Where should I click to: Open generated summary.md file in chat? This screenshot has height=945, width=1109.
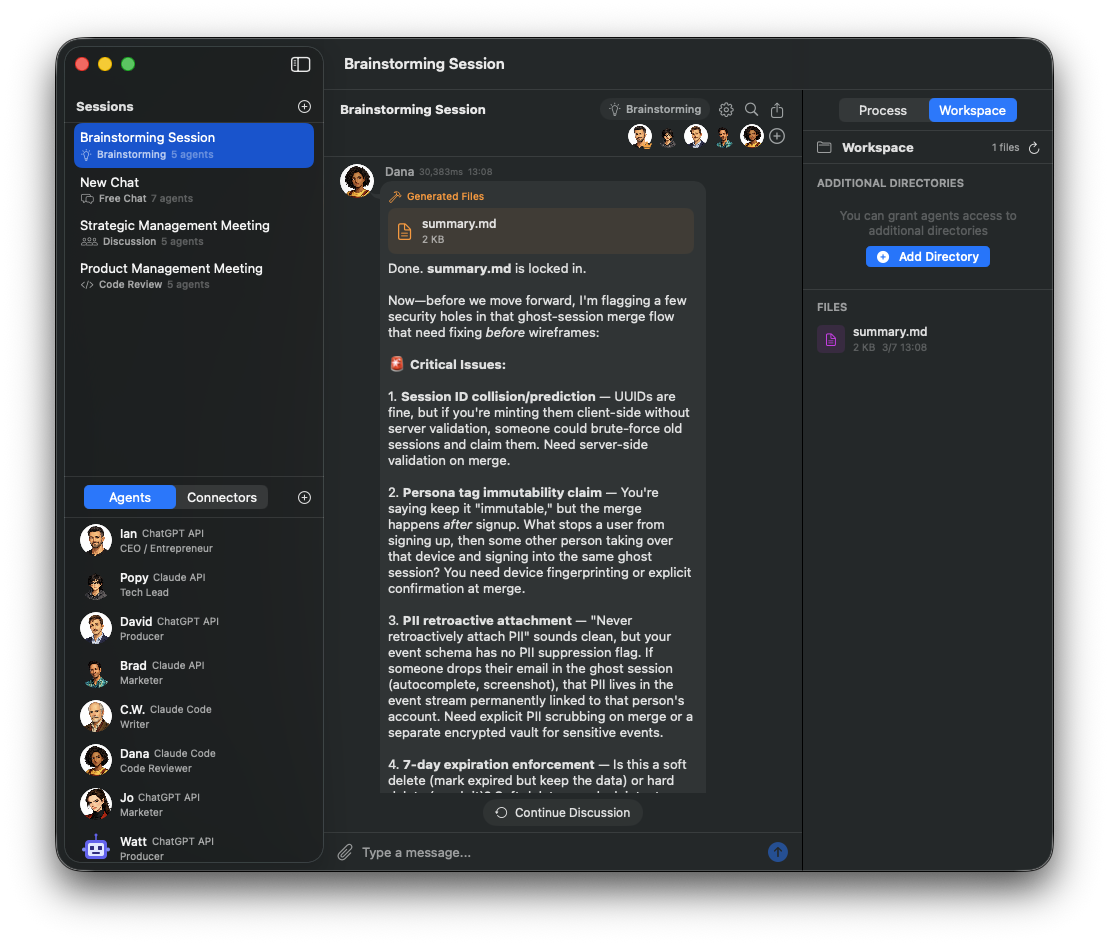pos(541,231)
